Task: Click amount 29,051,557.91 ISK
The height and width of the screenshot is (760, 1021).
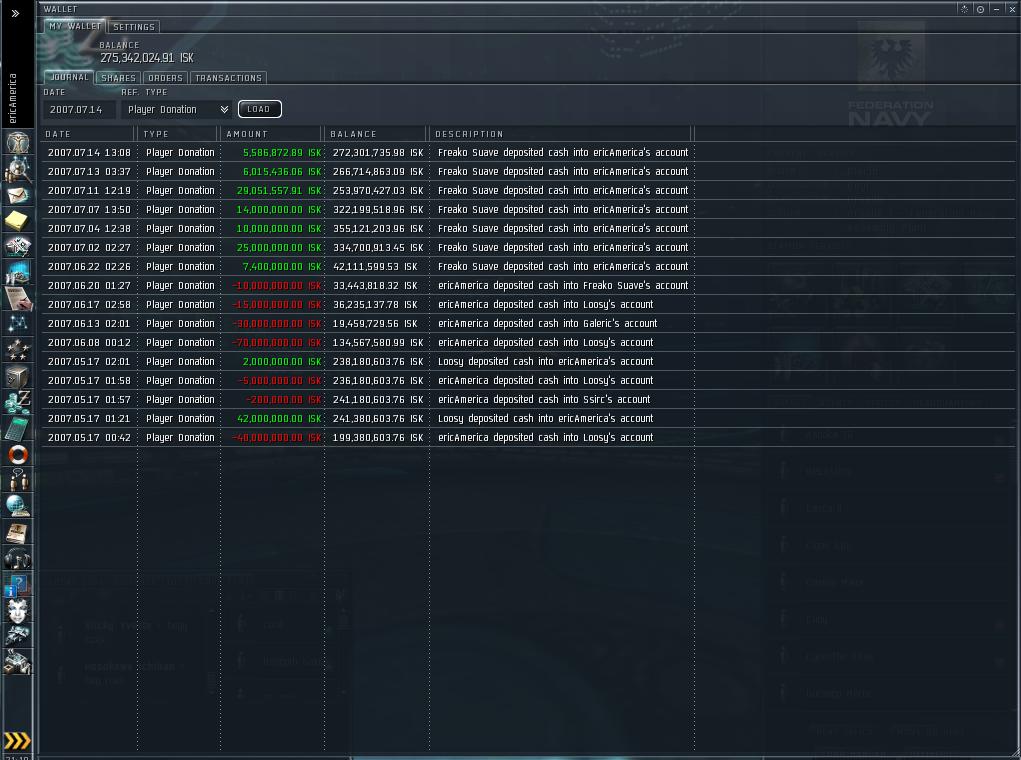Action: (279, 190)
